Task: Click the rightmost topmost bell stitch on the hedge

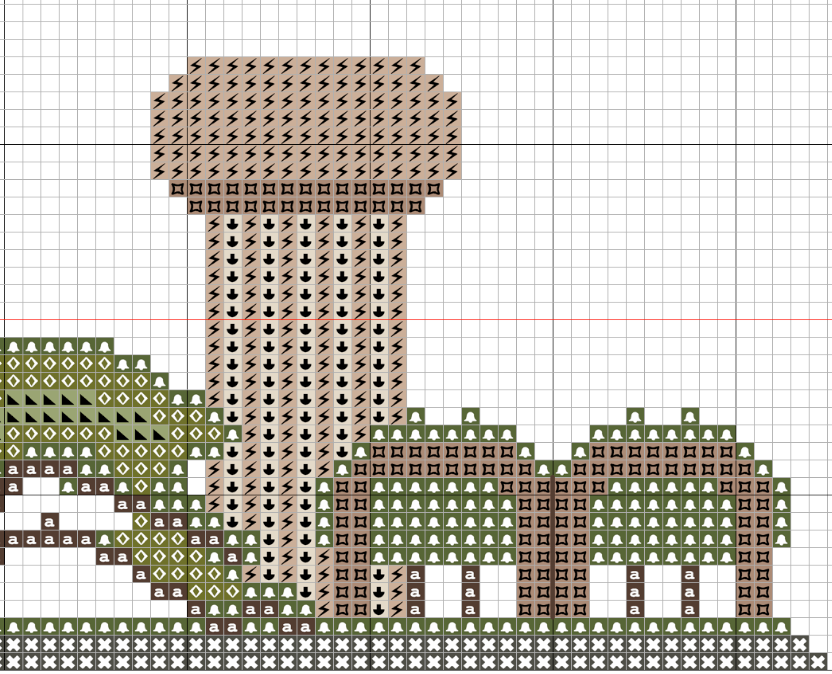Action: [x=689, y=416]
